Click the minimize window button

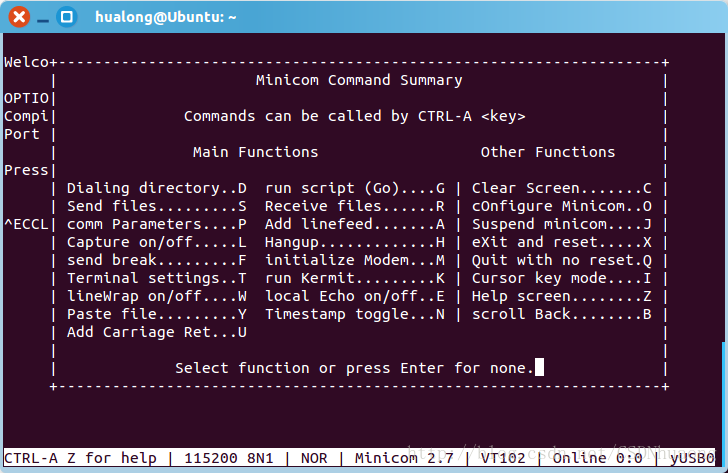(43, 20)
